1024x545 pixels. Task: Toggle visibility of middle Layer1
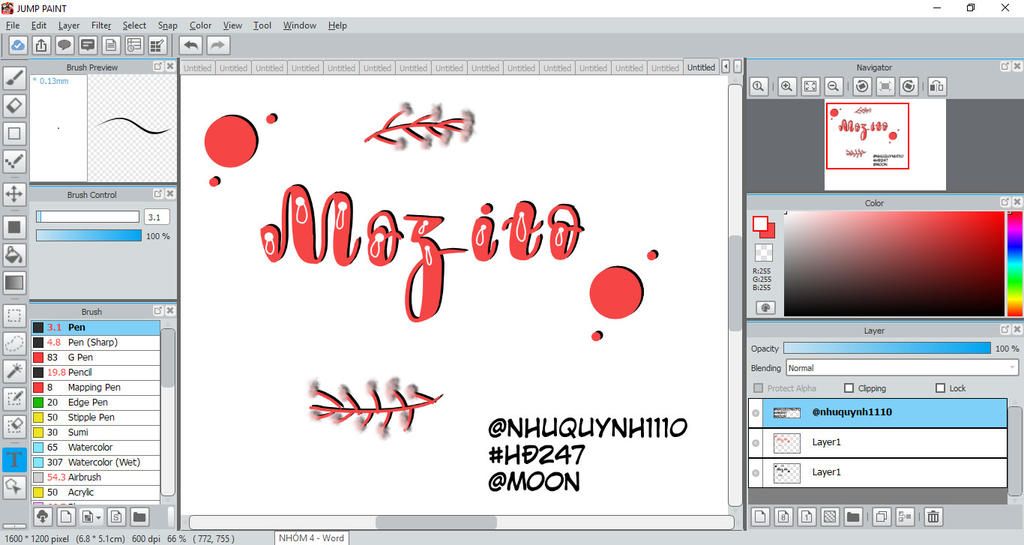pyautogui.click(x=756, y=443)
